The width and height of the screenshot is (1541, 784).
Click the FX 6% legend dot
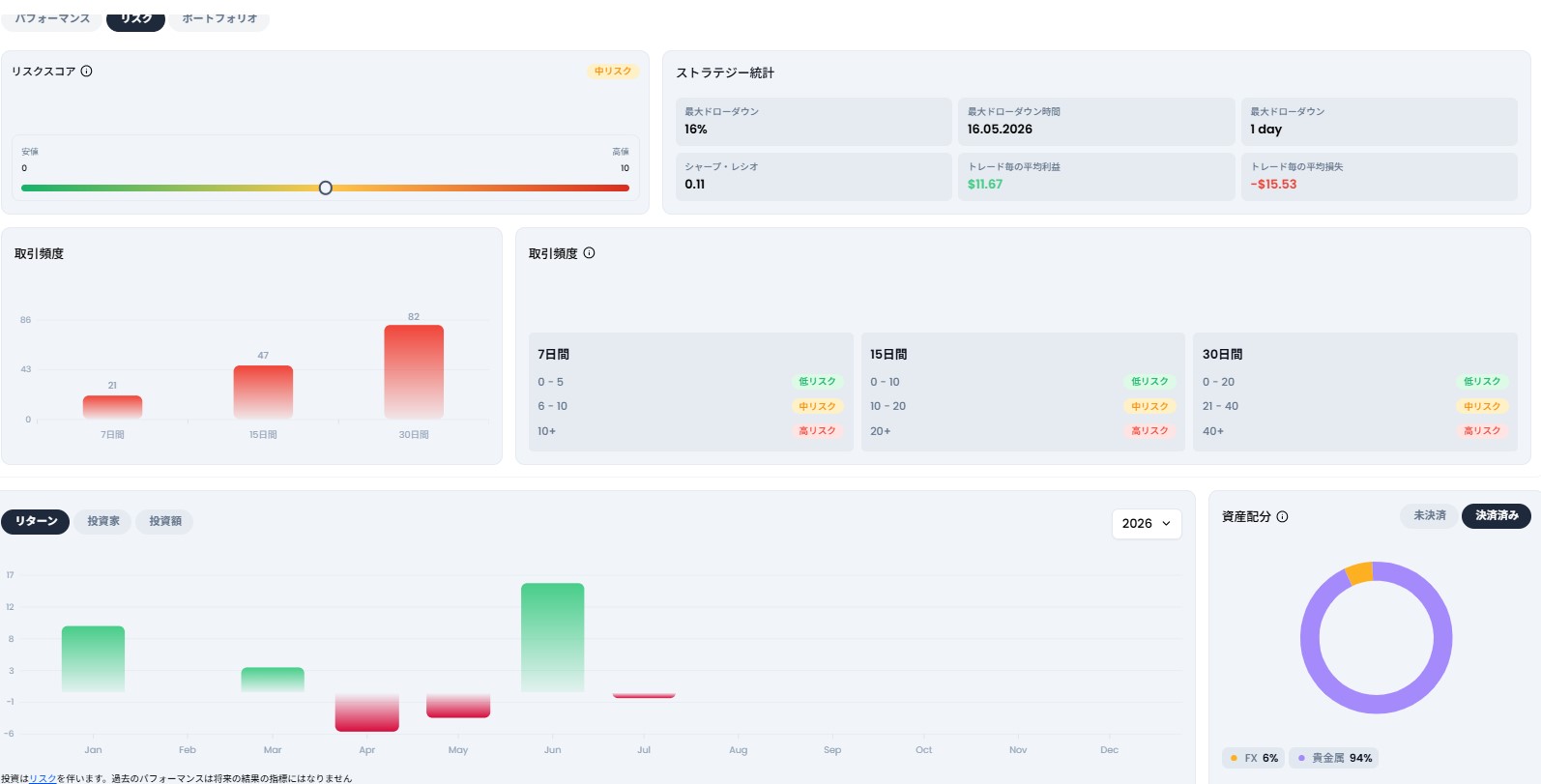[1234, 758]
